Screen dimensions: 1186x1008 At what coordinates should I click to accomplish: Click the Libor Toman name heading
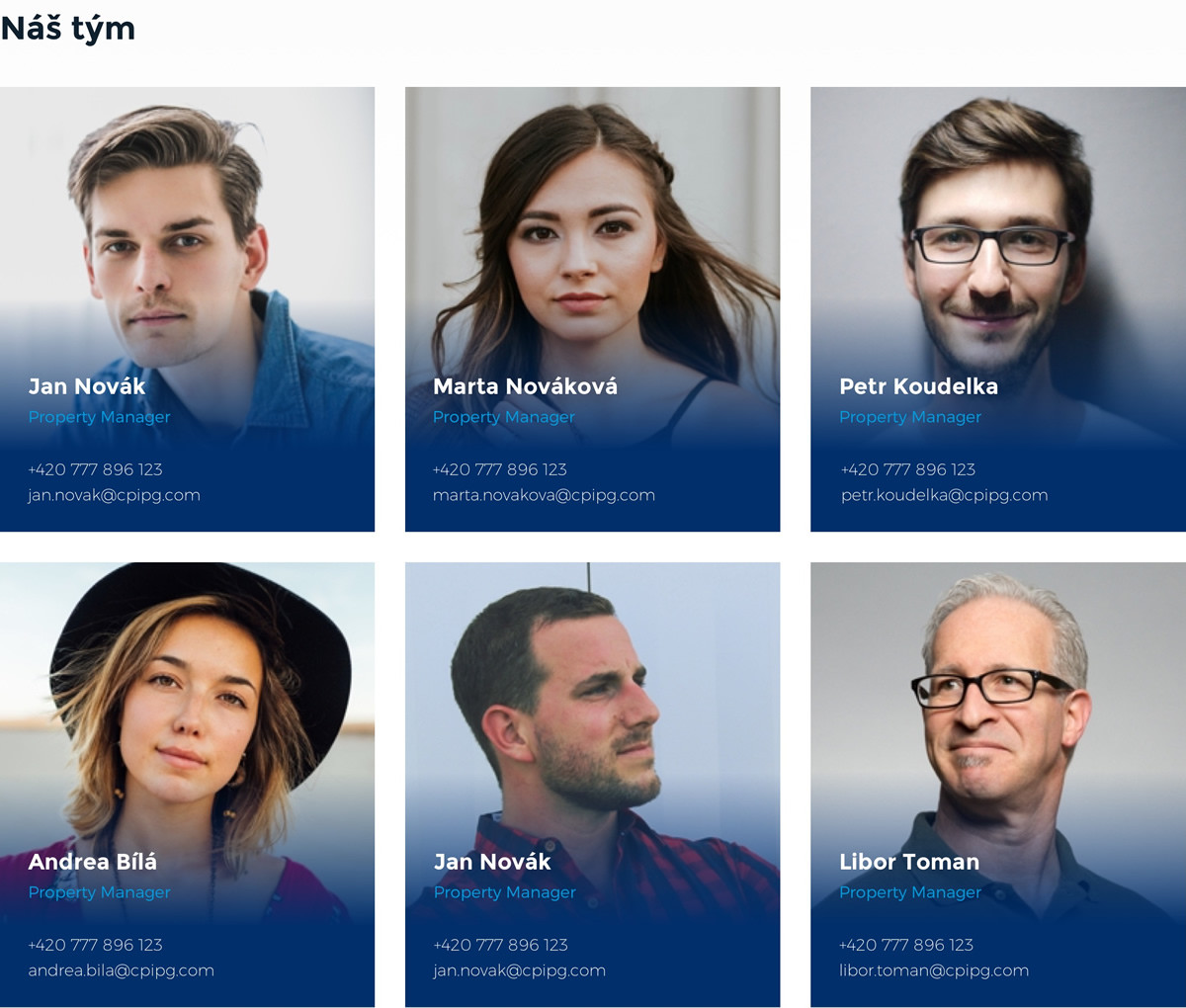coord(909,862)
